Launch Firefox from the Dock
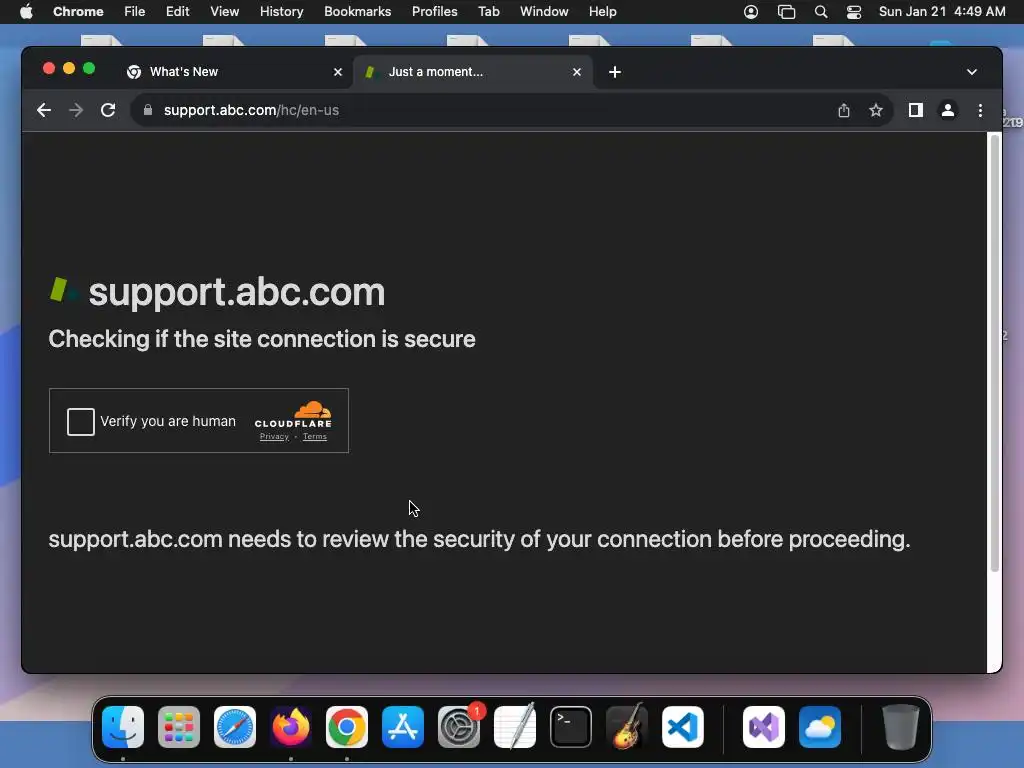This screenshot has height=768, width=1024. pos(291,727)
